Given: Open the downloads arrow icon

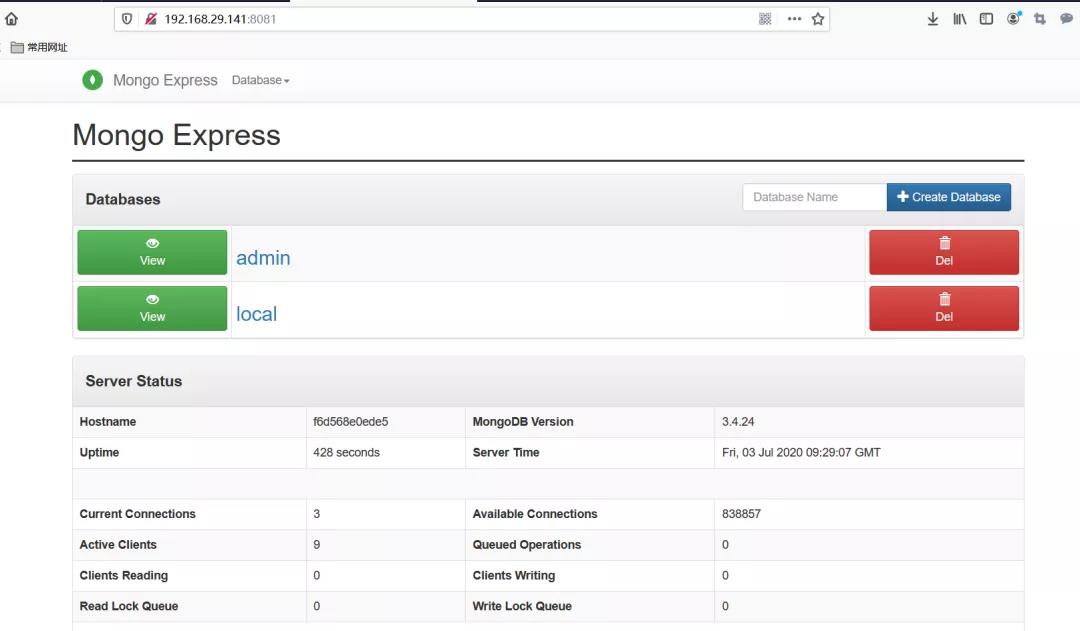Looking at the screenshot, I should pyautogui.click(x=933, y=19).
